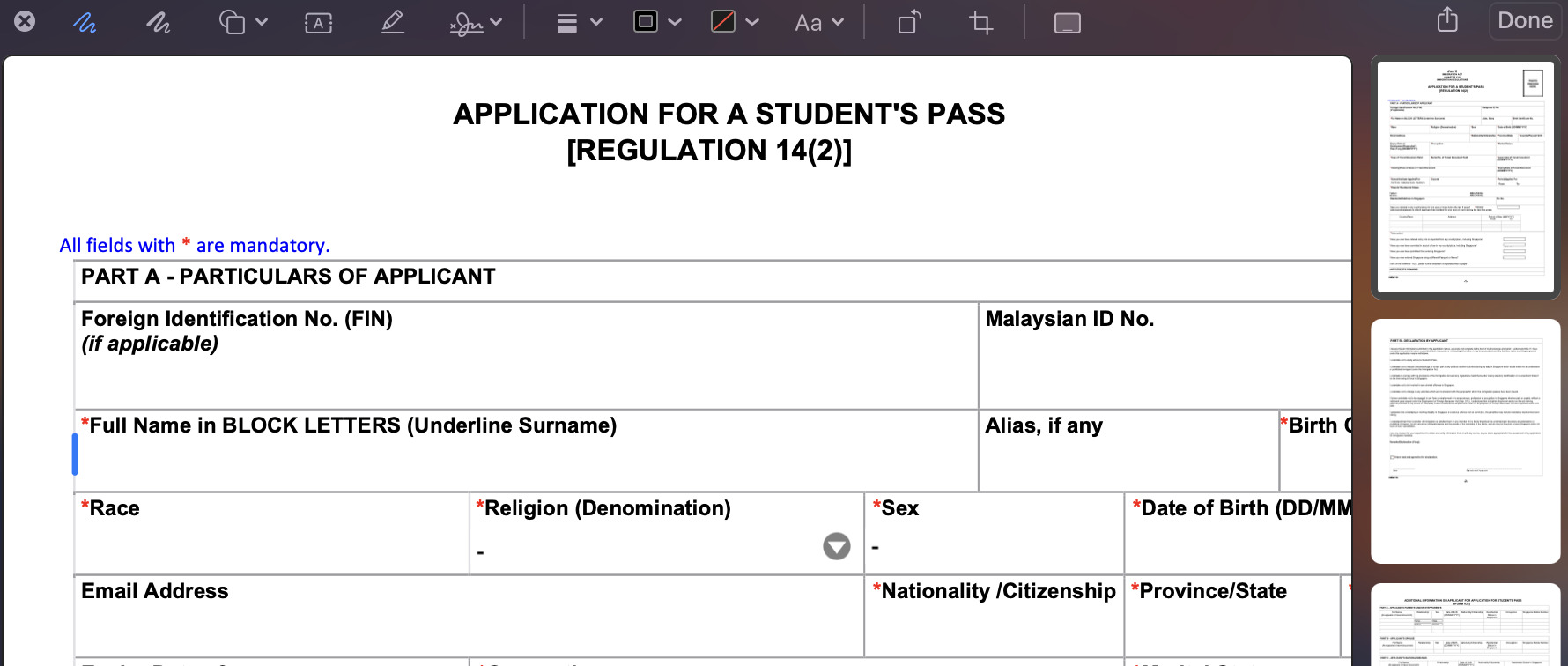Image resolution: width=1568 pixels, height=666 pixels.
Task: Click the Nationality /Citizenship field
Action: click(x=995, y=616)
